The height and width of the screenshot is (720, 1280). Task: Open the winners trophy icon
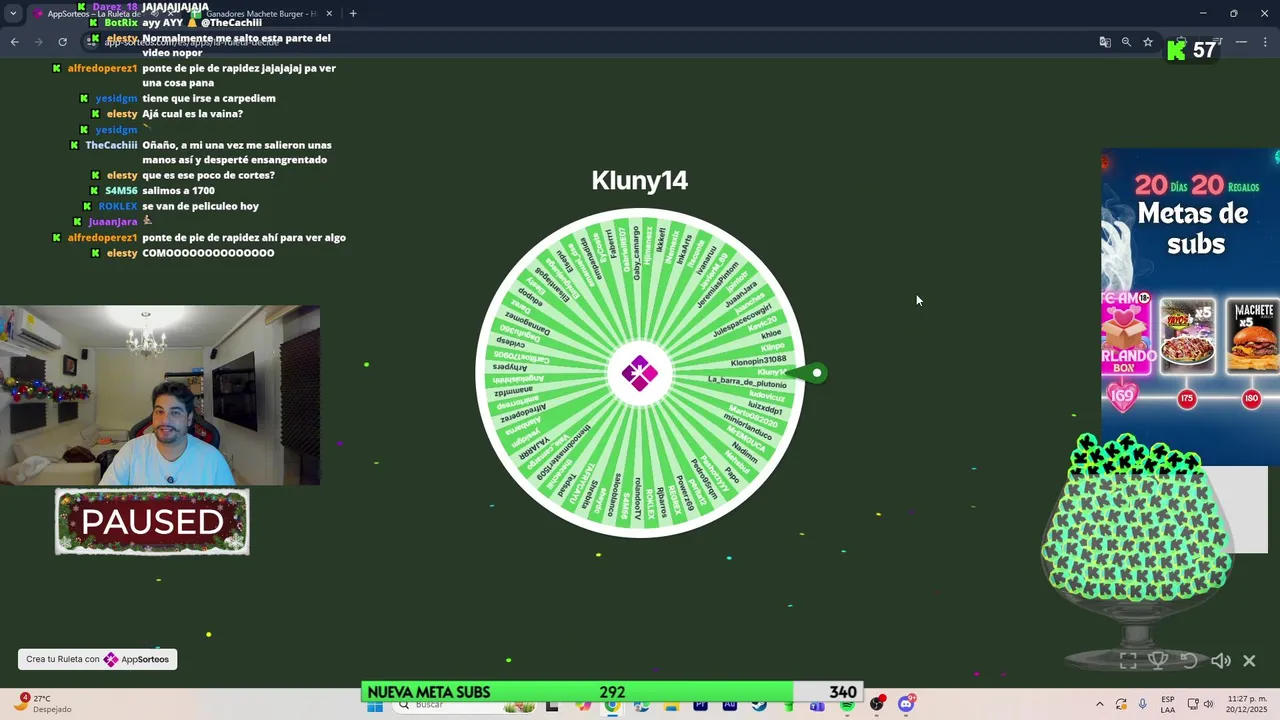[x=1158, y=660]
